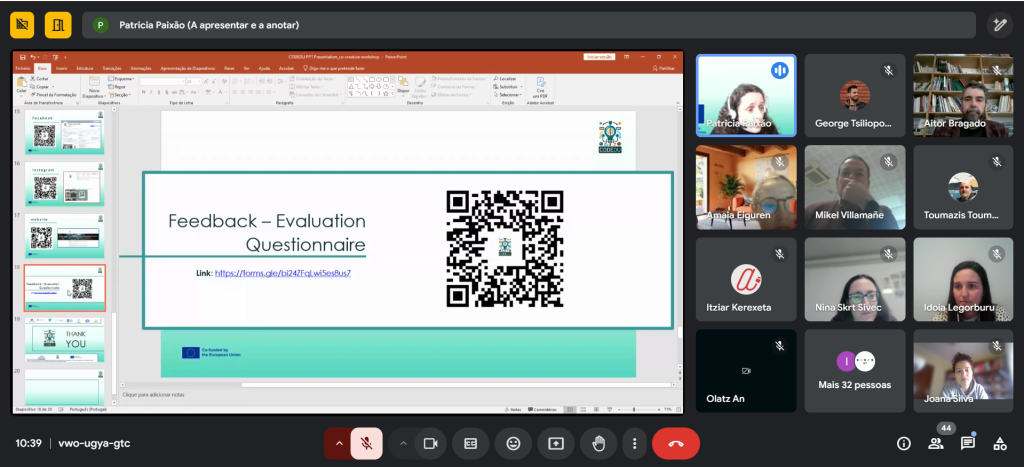Open the three-dot more options menu
The width and height of the screenshot is (1024, 467).
(x=634, y=443)
